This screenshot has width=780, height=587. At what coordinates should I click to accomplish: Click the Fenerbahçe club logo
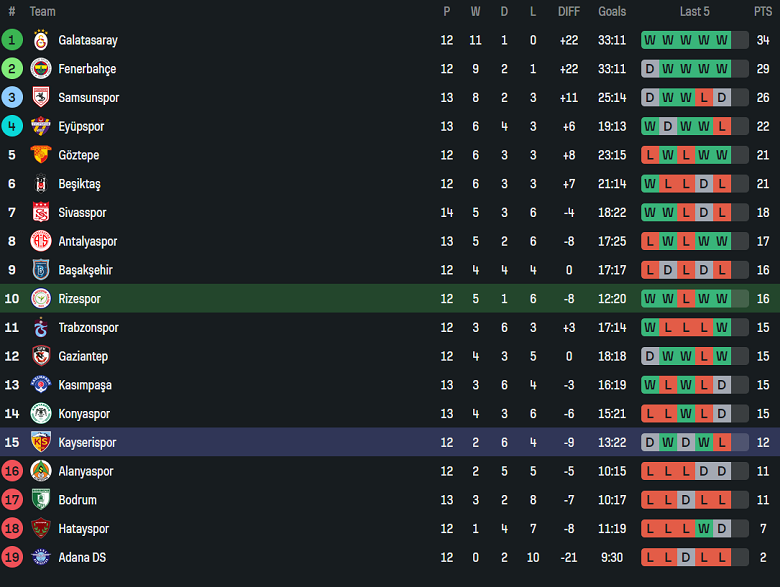point(41,69)
